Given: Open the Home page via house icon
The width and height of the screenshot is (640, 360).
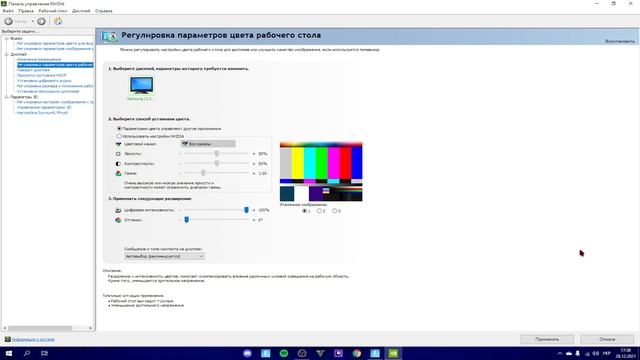Looking at the screenshot, I should [58, 21].
